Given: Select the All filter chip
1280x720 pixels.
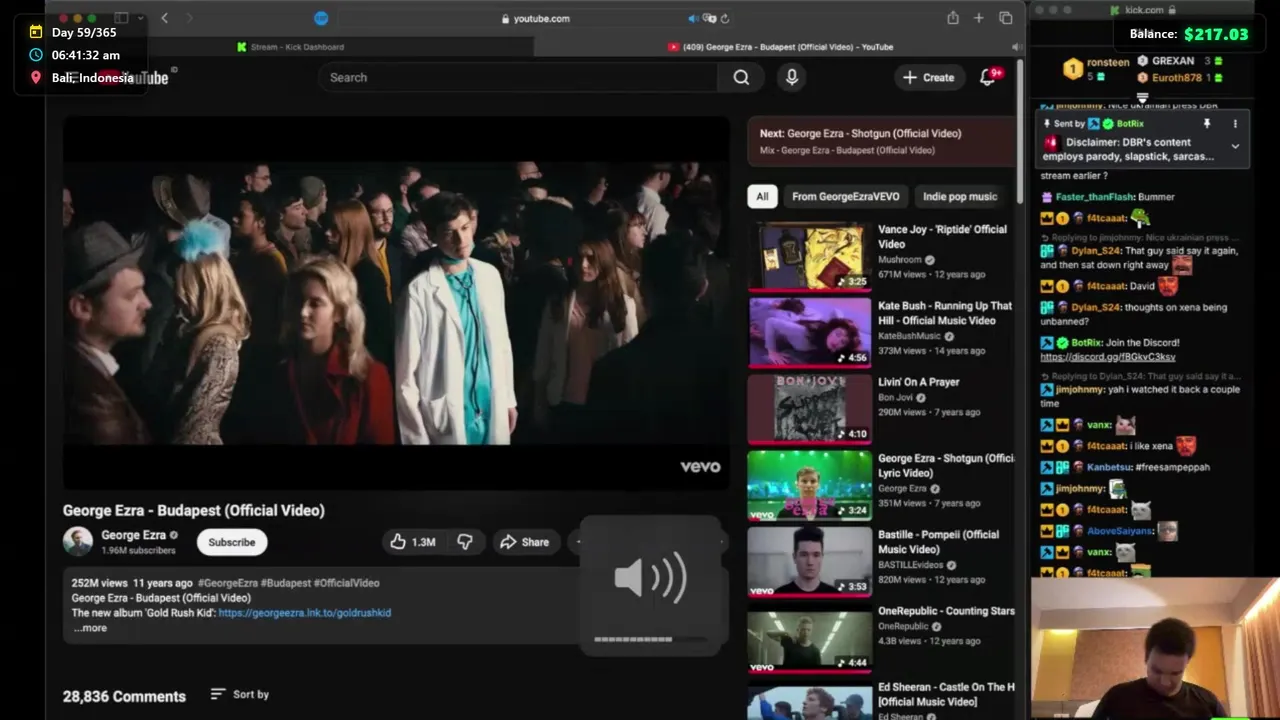Looking at the screenshot, I should (762, 196).
